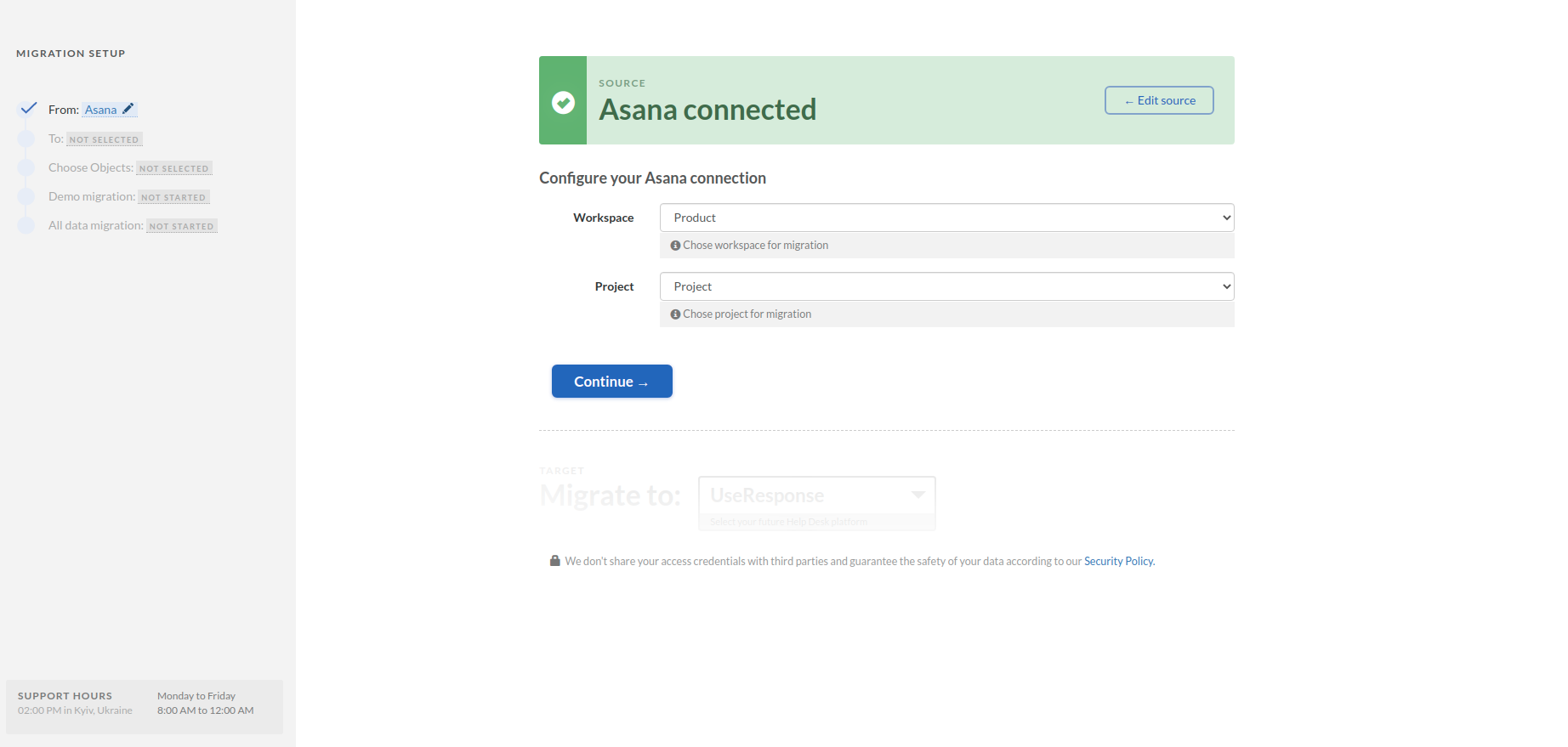Screen dimensions: 1568x747
Task: Select the To: Not Selected step
Action: click(x=104, y=139)
